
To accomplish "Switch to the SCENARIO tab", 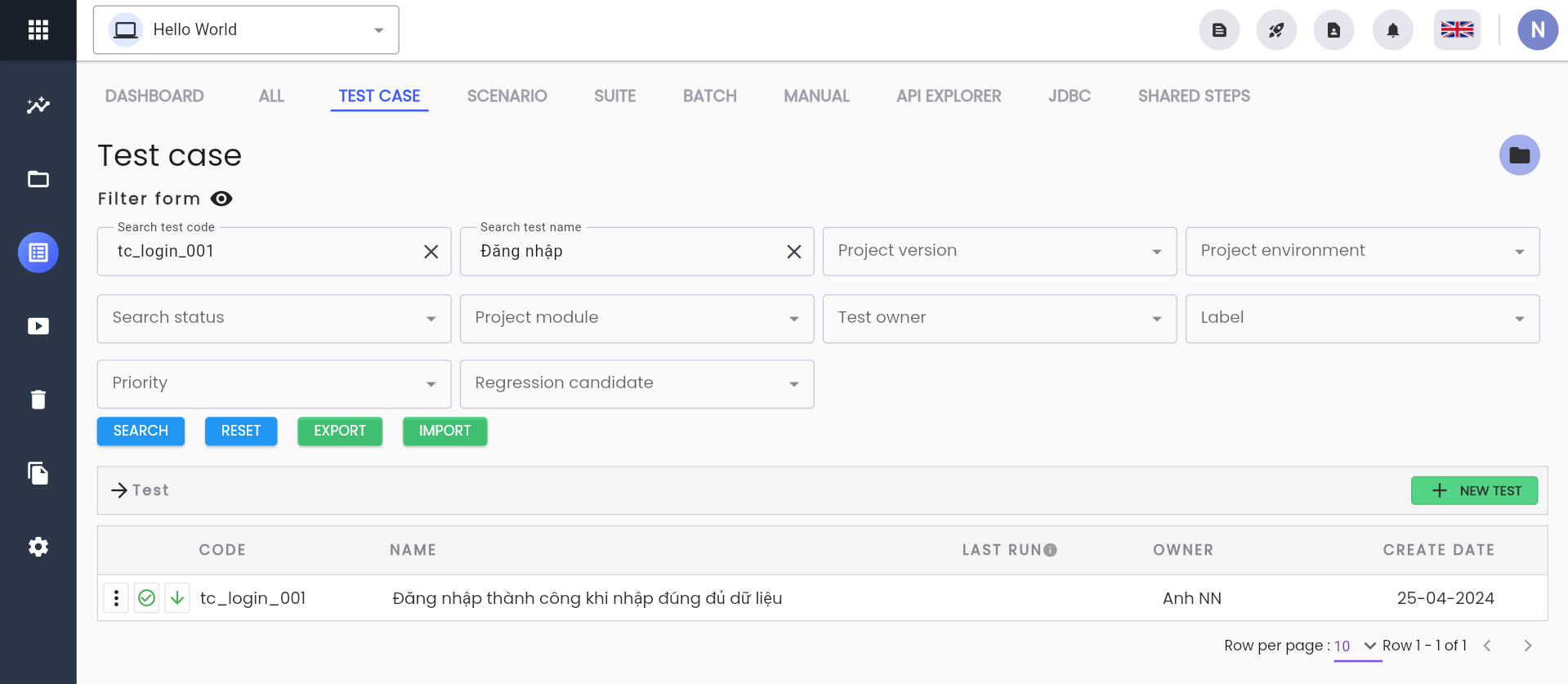I will click(x=507, y=96).
